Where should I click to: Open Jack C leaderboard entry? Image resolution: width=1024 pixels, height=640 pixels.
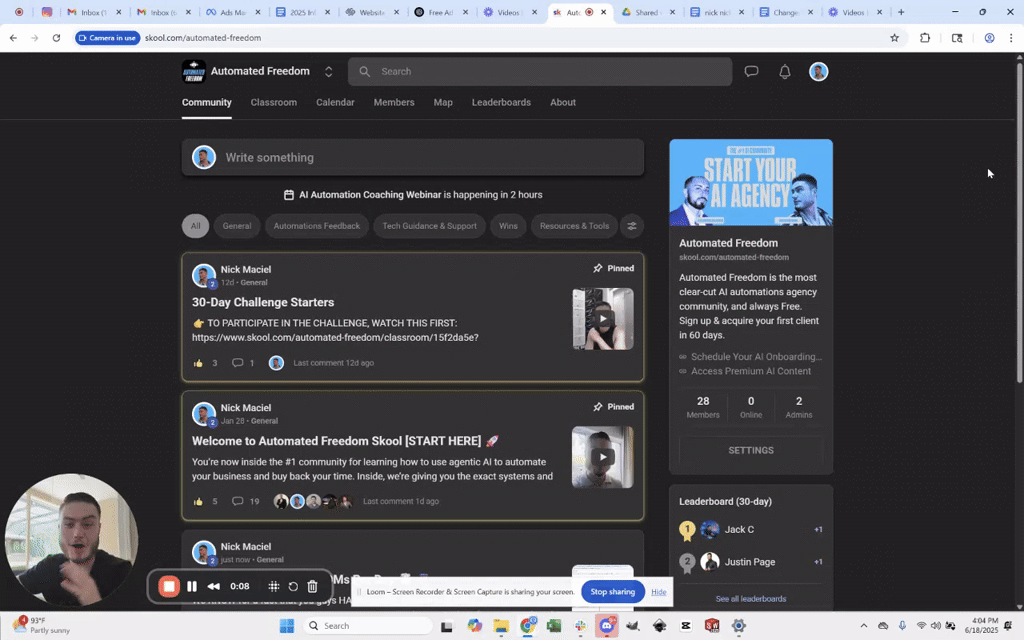tap(750, 530)
